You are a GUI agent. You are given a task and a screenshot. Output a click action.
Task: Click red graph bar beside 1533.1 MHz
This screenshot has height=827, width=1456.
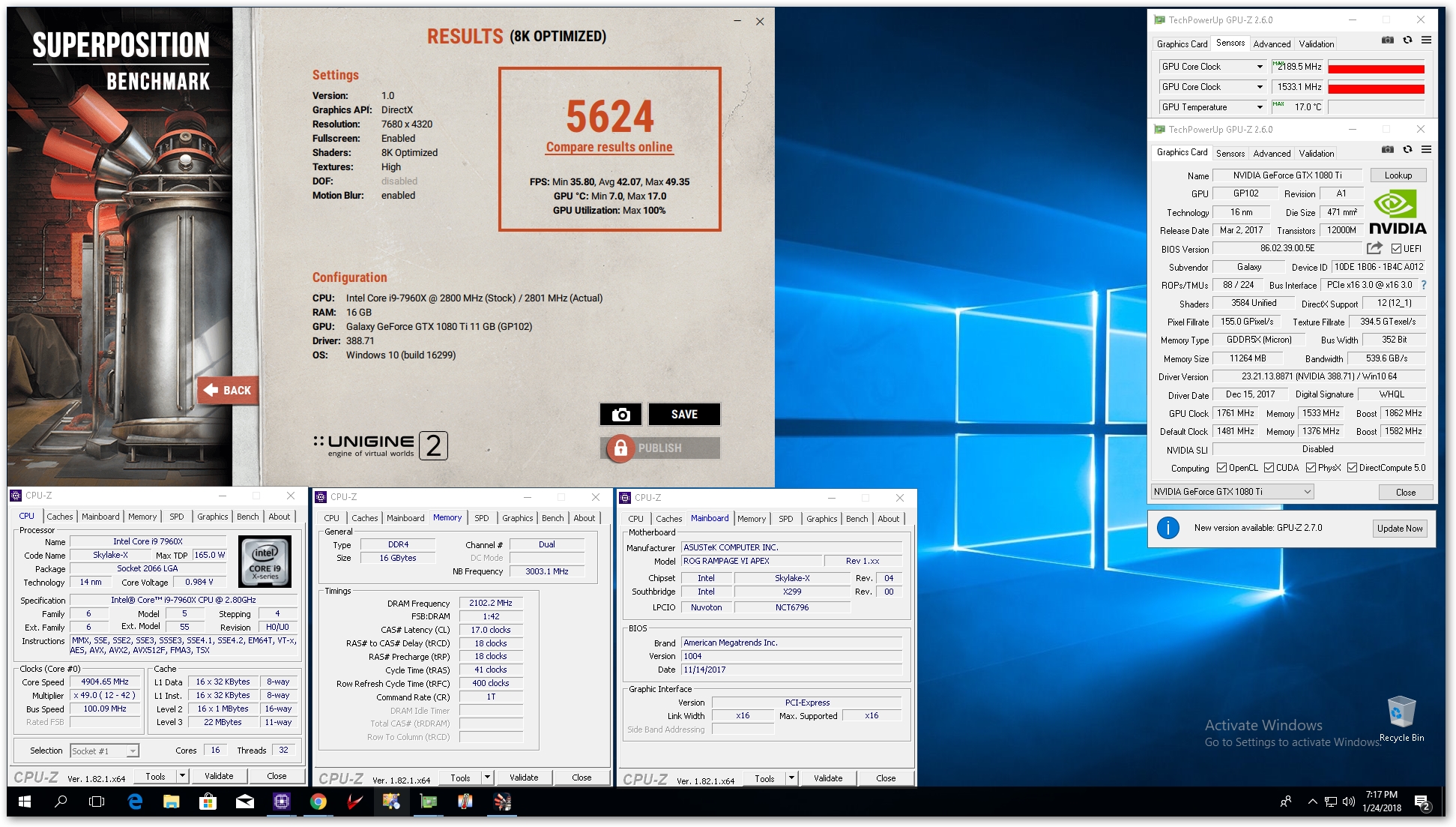click(x=1376, y=89)
